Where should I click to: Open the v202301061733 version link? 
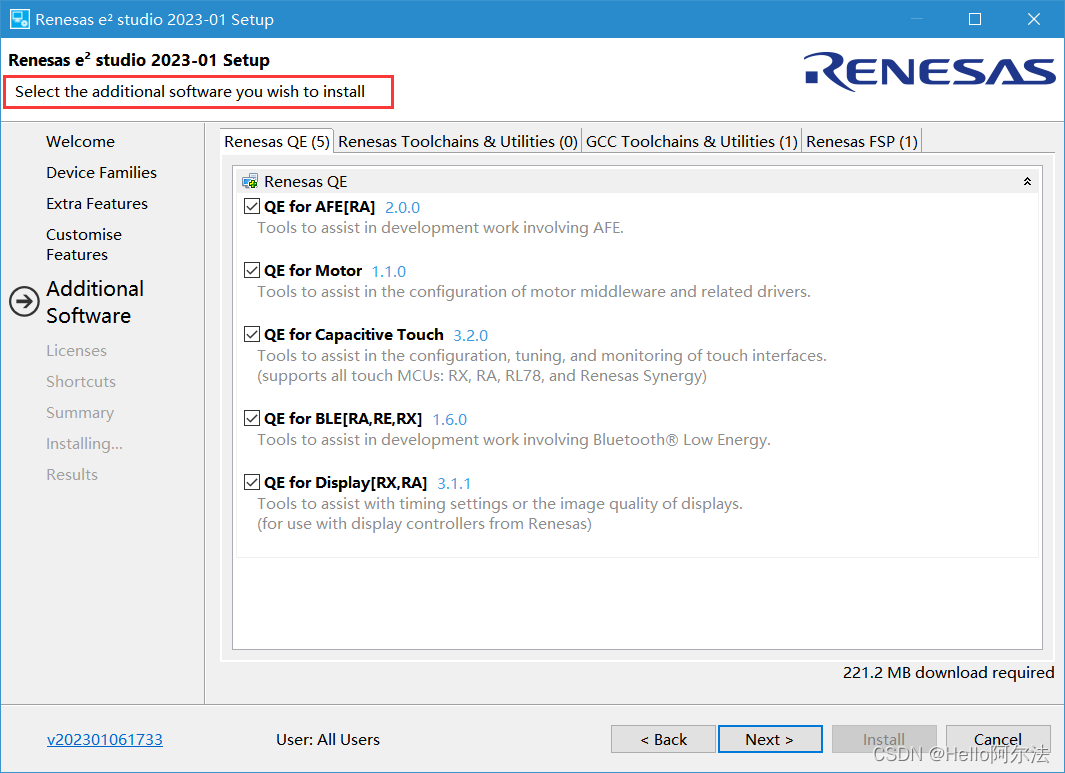pos(105,739)
